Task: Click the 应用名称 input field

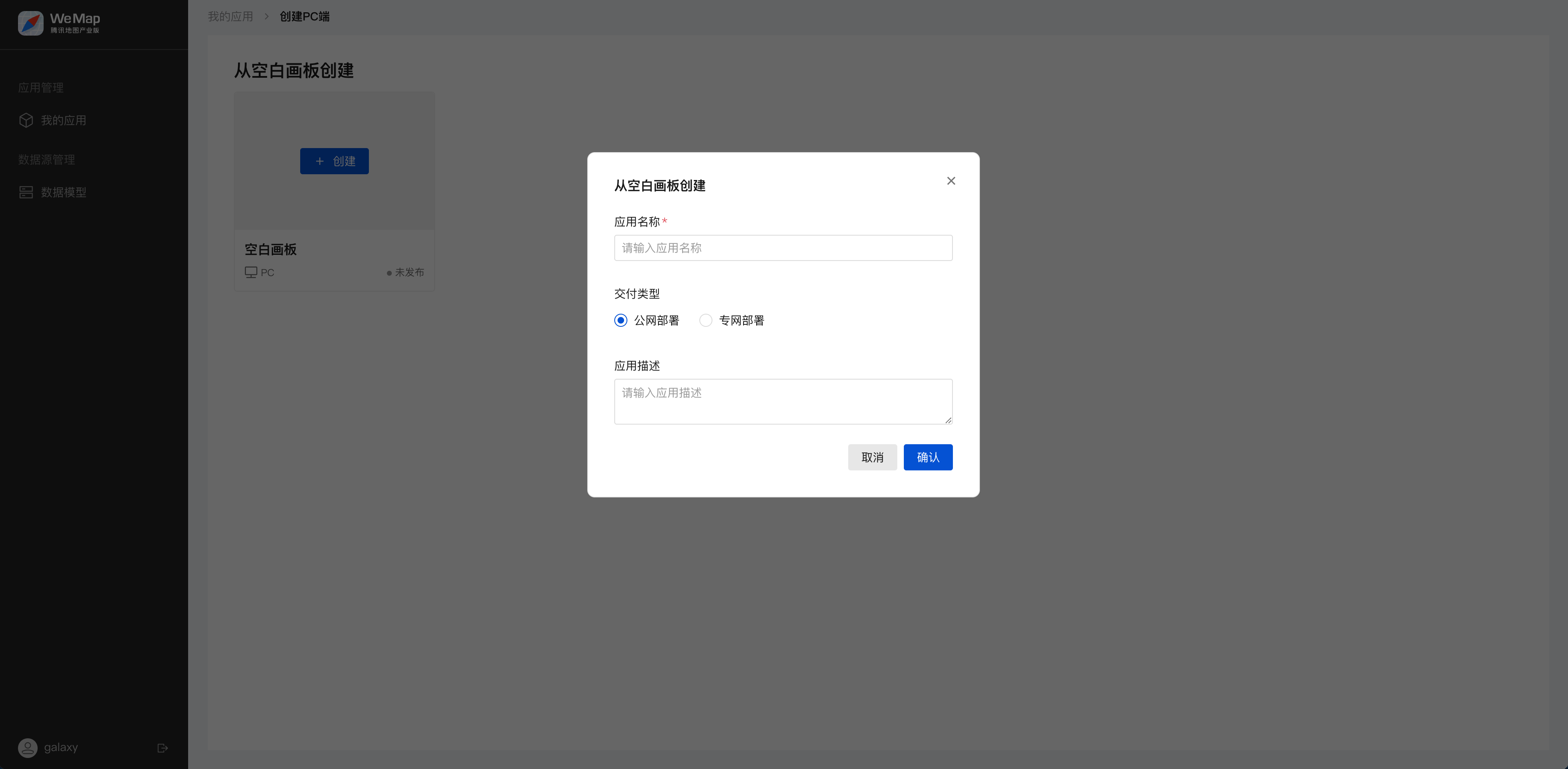Action: (x=783, y=248)
